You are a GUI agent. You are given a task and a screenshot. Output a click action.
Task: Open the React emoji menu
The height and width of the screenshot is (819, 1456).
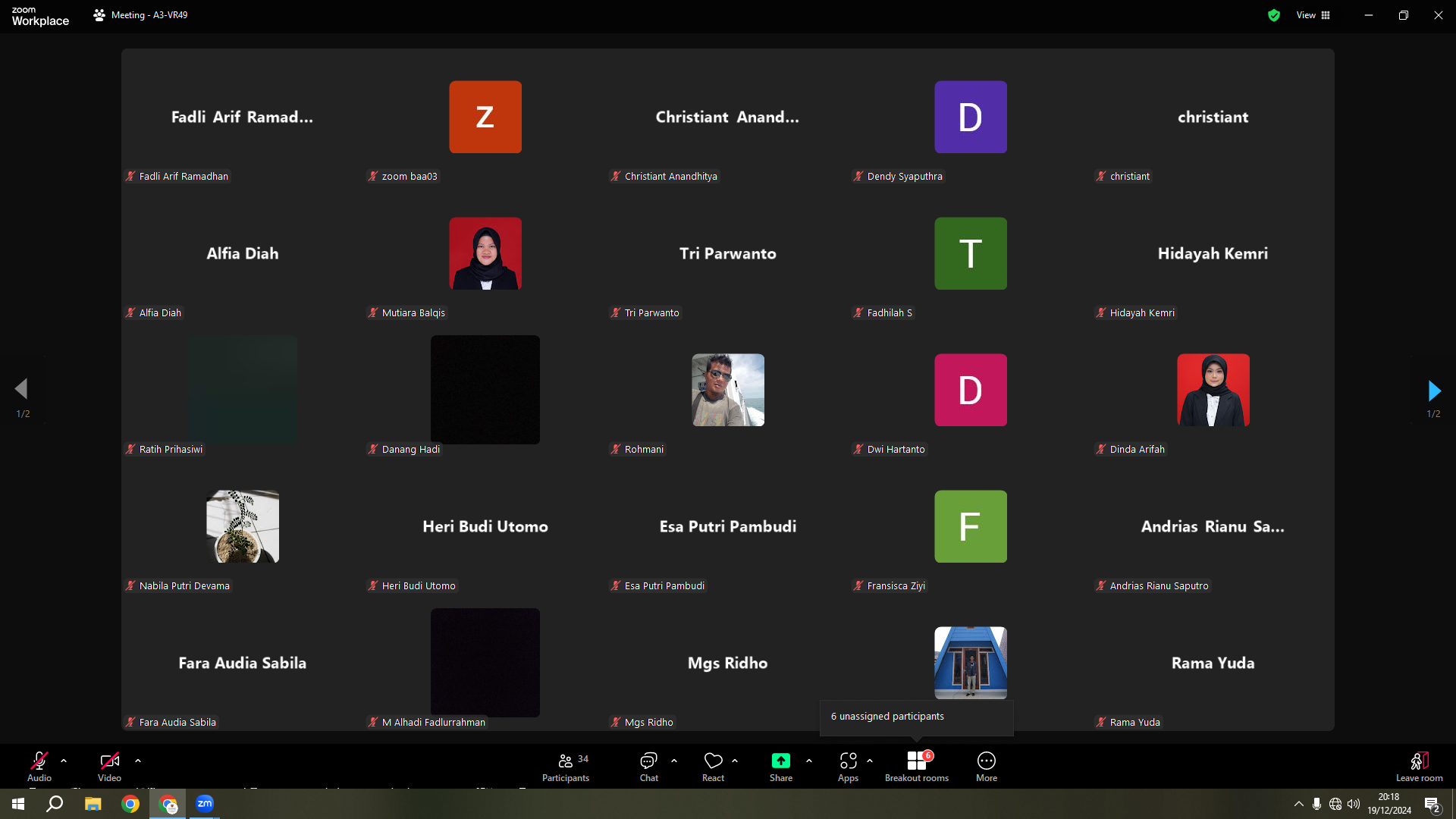point(713,767)
